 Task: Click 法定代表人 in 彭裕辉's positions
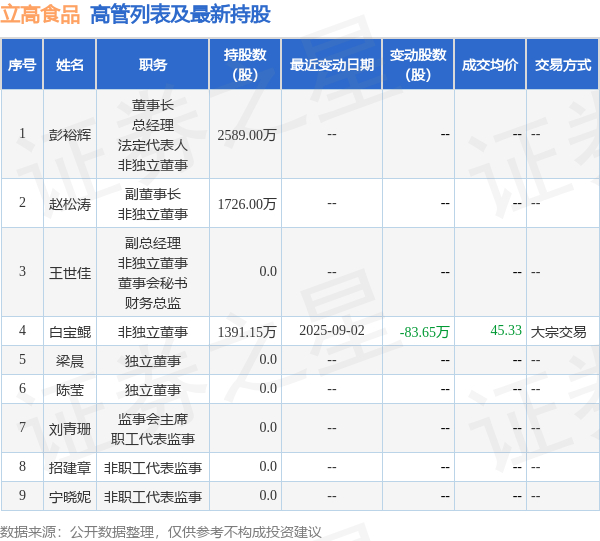[x=153, y=145]
